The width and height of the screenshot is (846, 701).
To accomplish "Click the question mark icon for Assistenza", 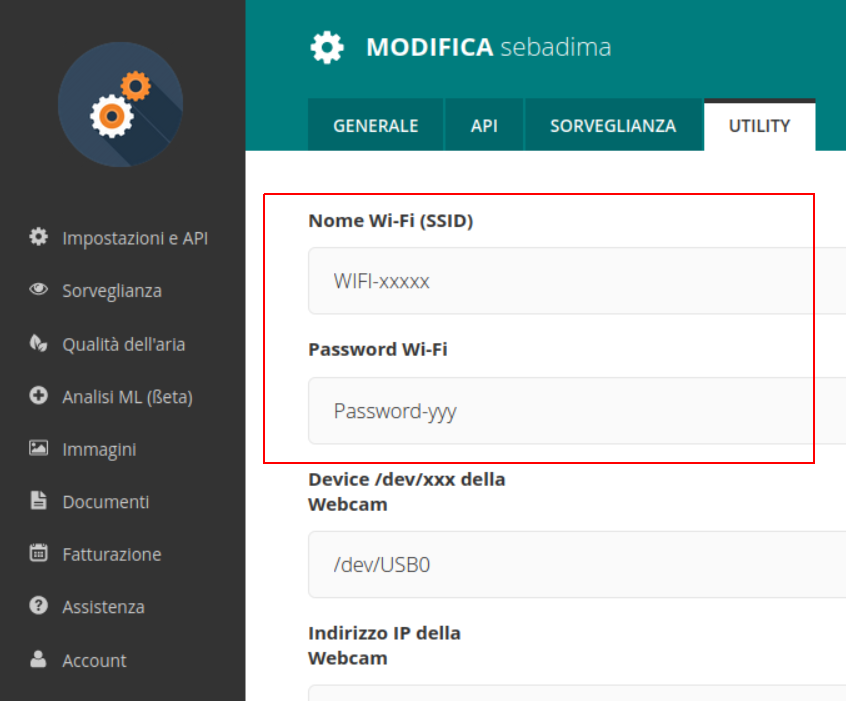I will pyautogui.click(x=38, y=605).
